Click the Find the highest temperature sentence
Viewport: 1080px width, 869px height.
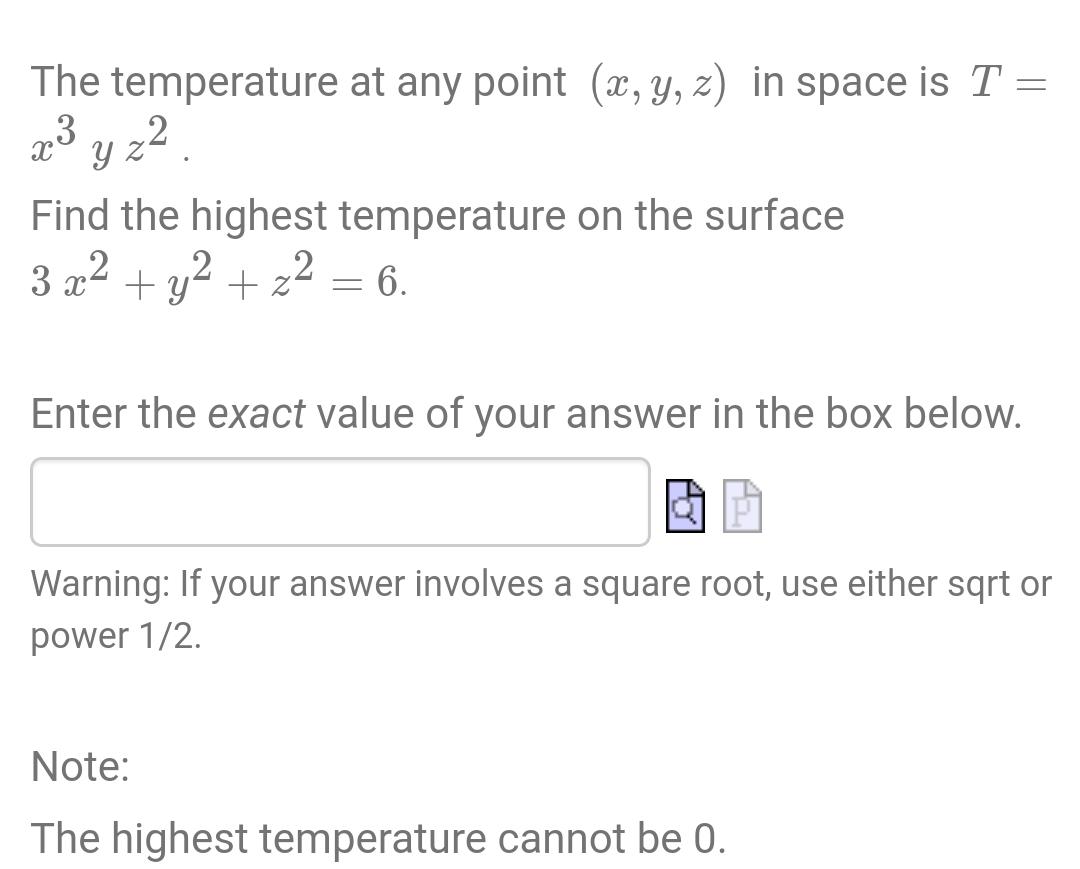point(437,214)
